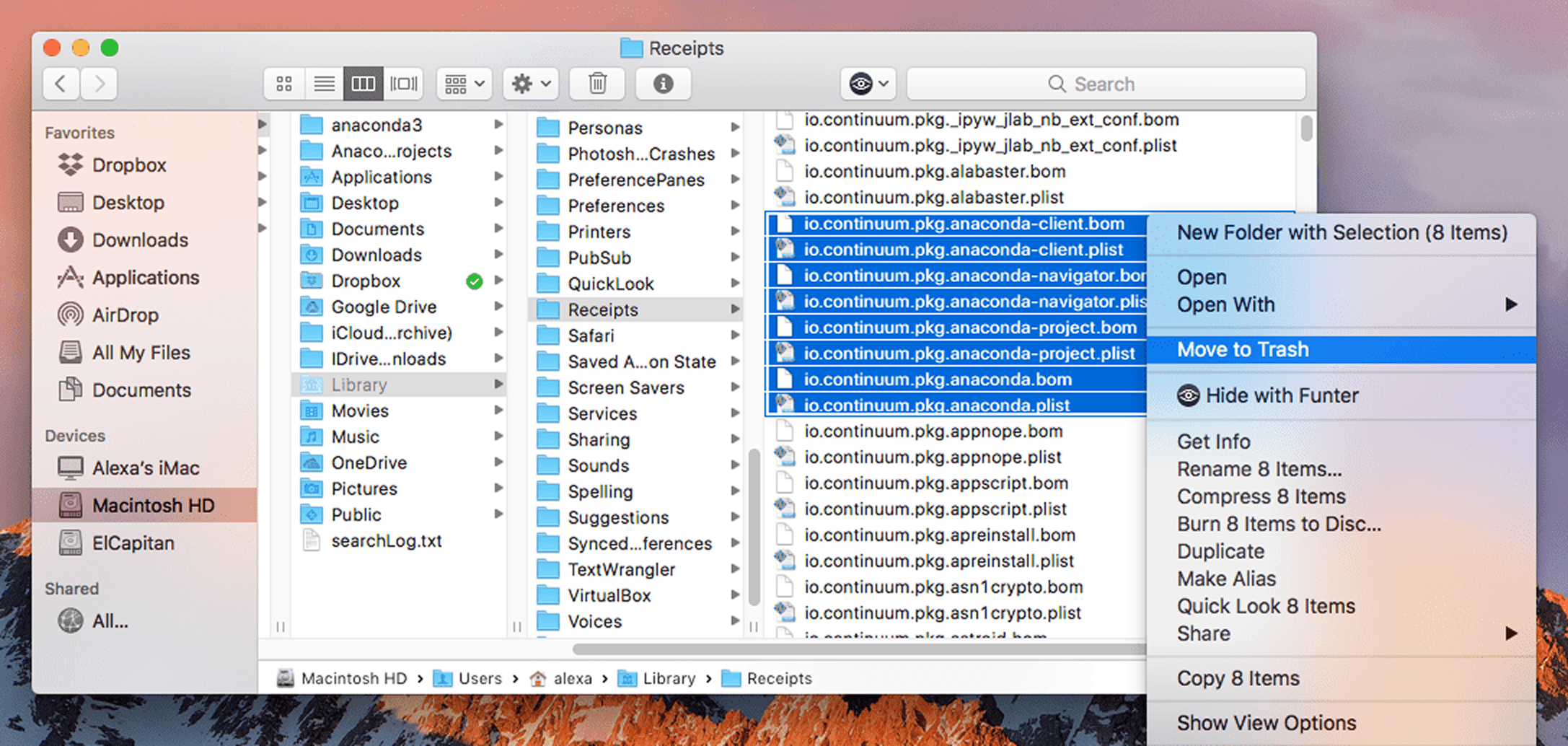
Task: Open All... under Shared
Action: click(x=110, y=621)
